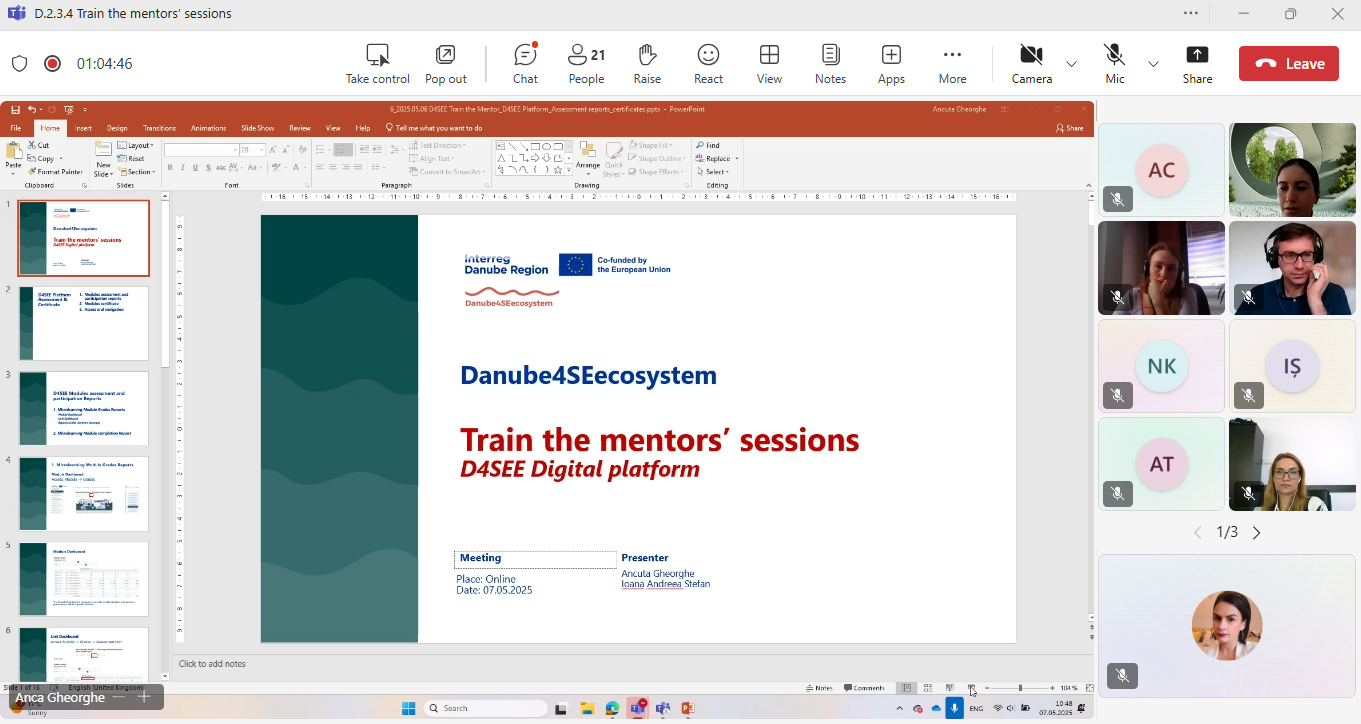The image size is (1361, 724).
Task: Open the File tab in PowerPoint
Action: (x=15, y=128)
